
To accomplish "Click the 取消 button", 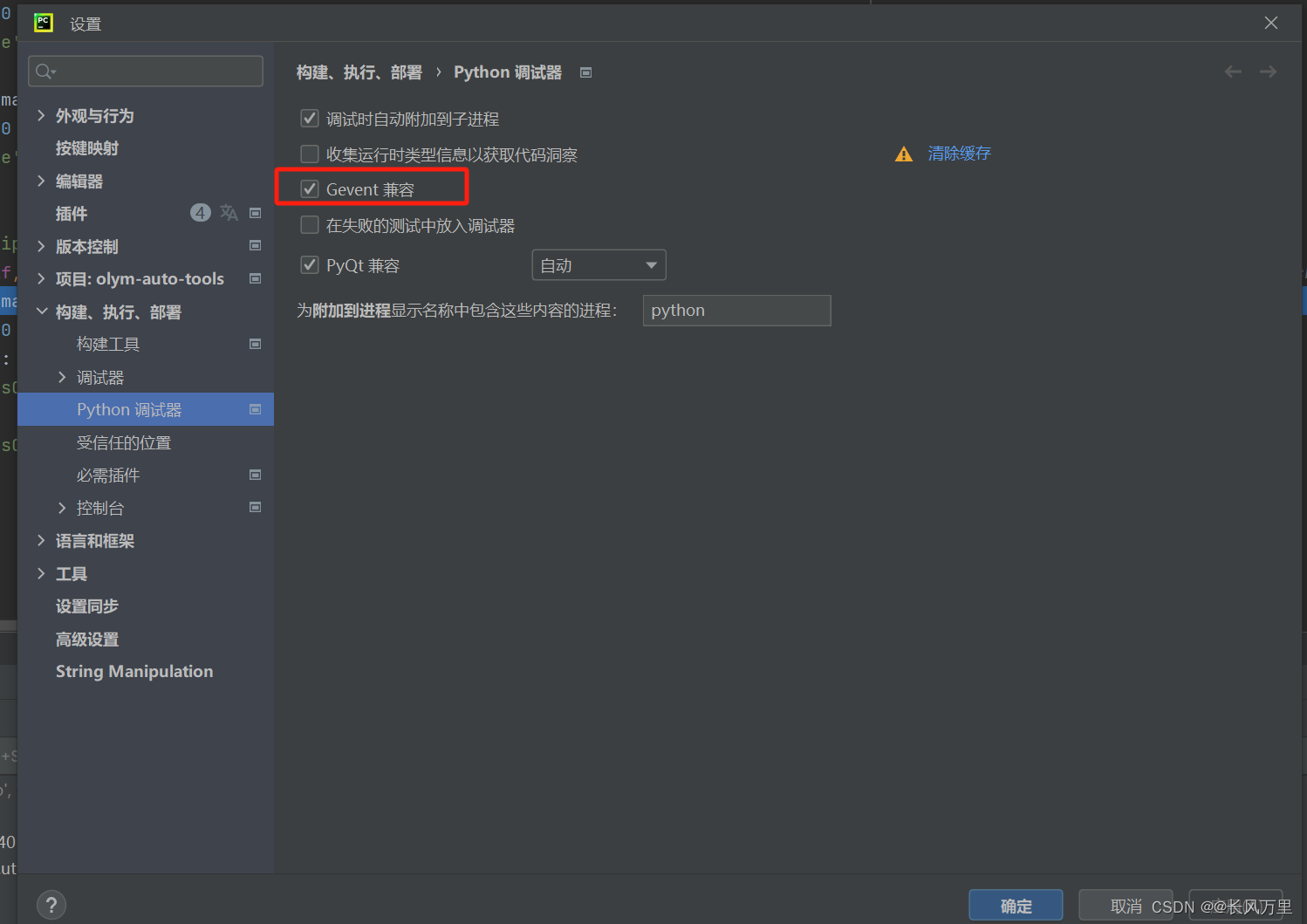I will tap(1126, 906).
